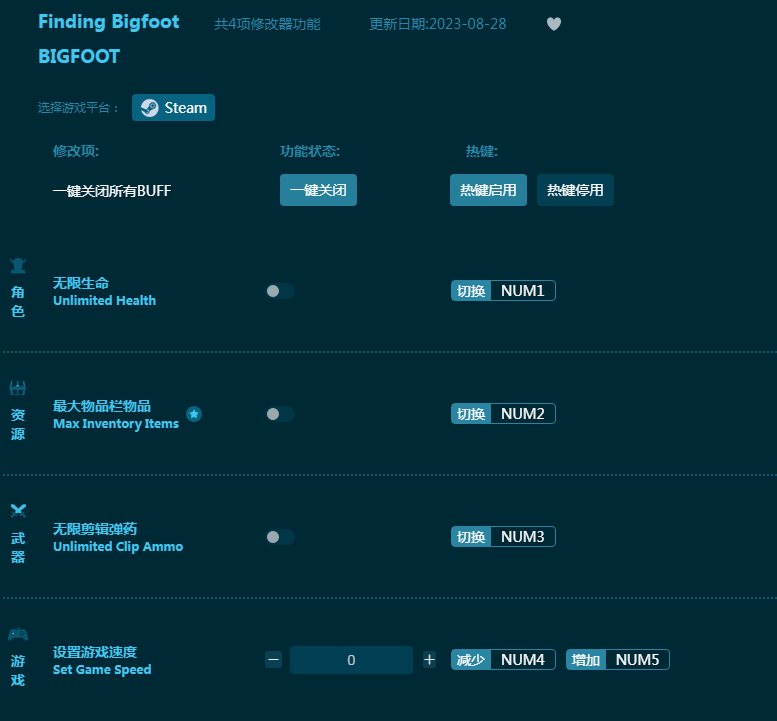Click NUM1 hotkey binding for Unlimited Health
This screenshot has height=721, width=777.
tap(523, 291)
